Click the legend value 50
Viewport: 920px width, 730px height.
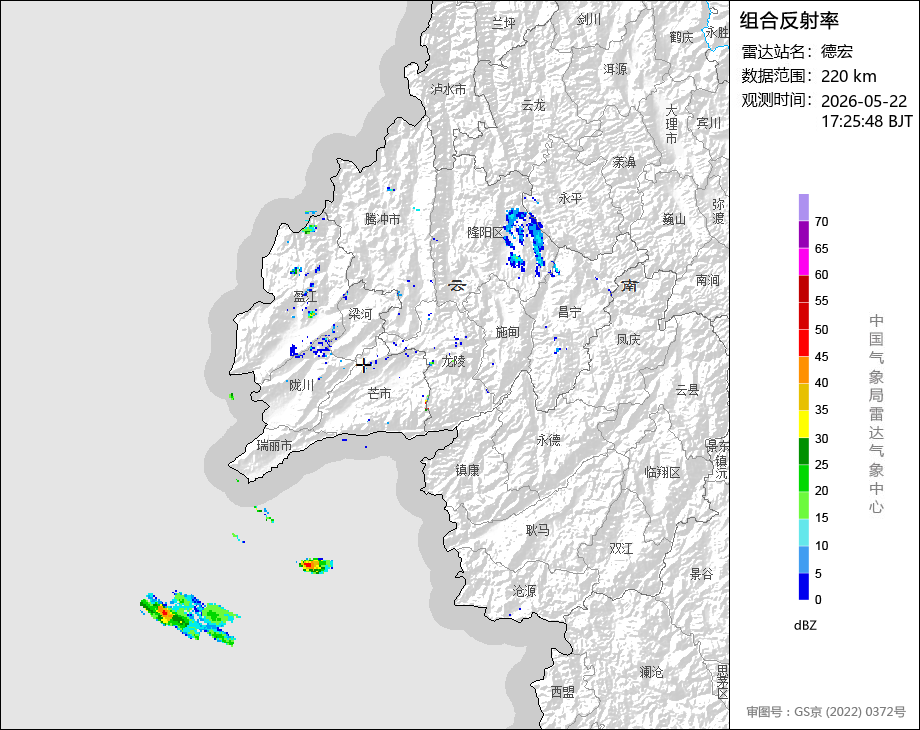click(x=821, y=330)
